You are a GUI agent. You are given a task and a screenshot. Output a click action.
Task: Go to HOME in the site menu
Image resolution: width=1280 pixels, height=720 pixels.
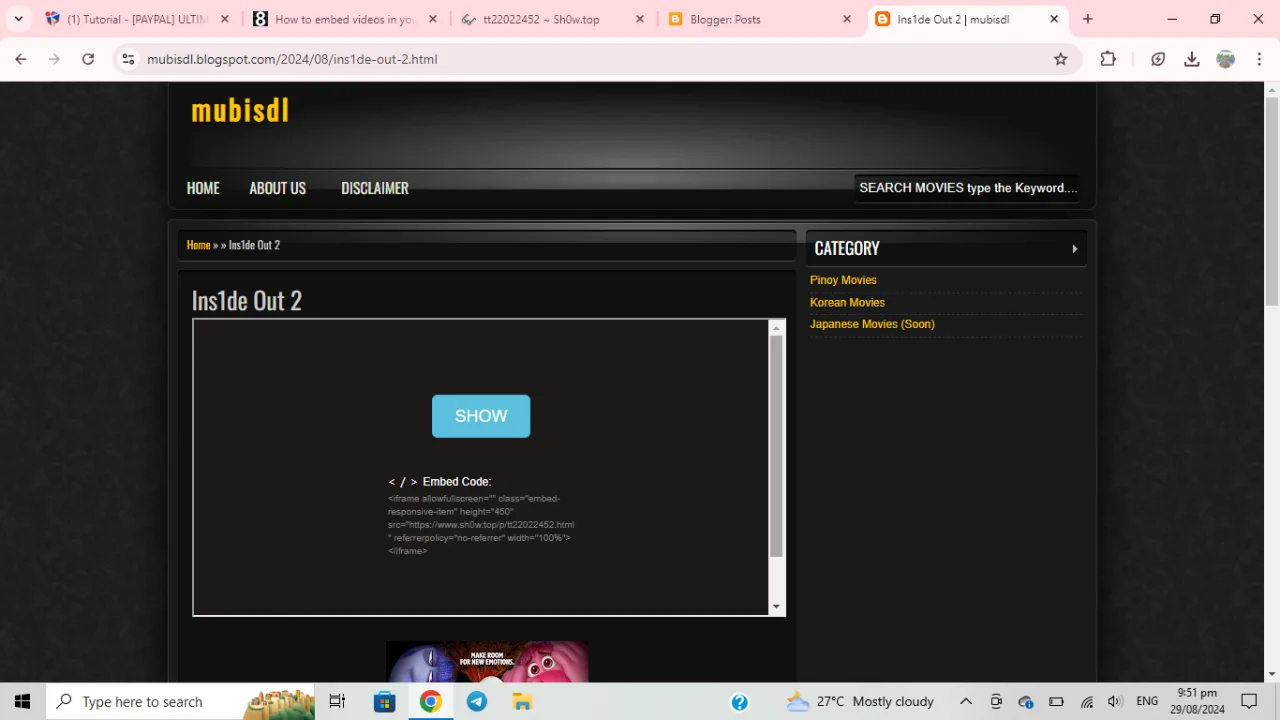[x=203, y=188]
